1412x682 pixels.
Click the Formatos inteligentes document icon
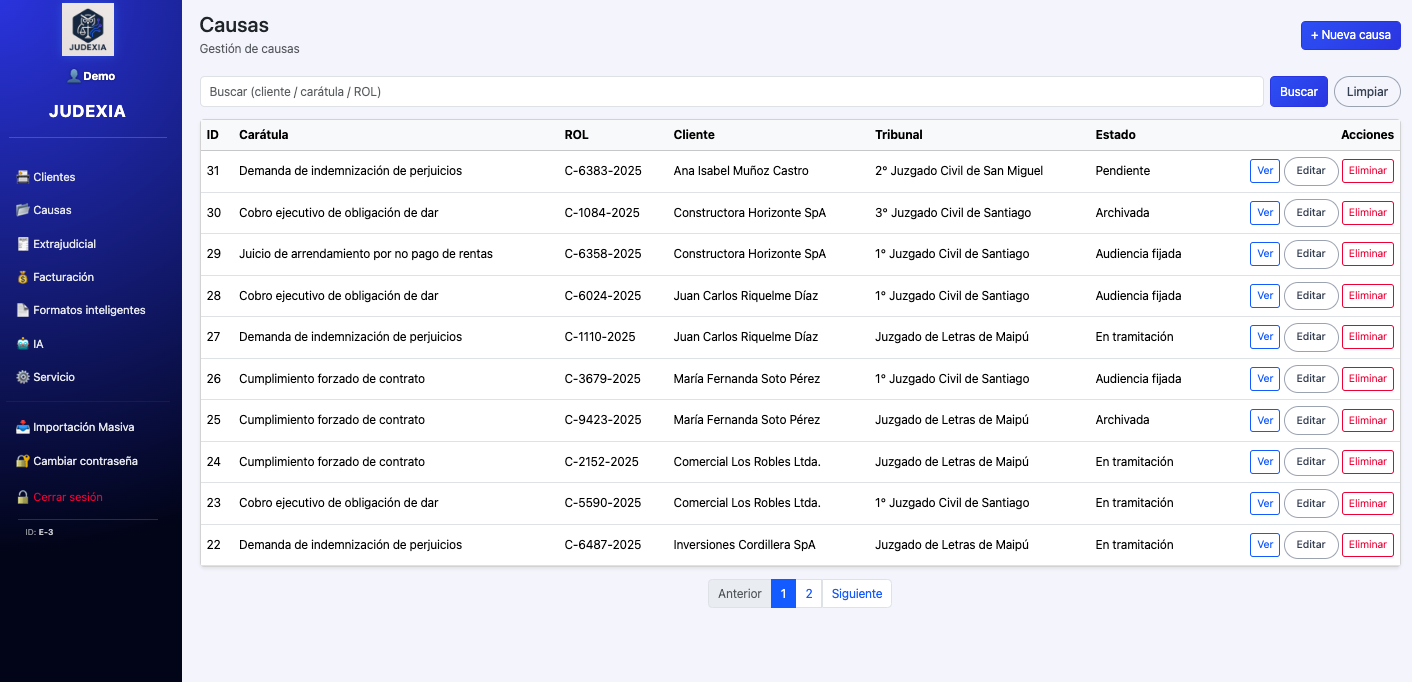(x=23, y=310)
